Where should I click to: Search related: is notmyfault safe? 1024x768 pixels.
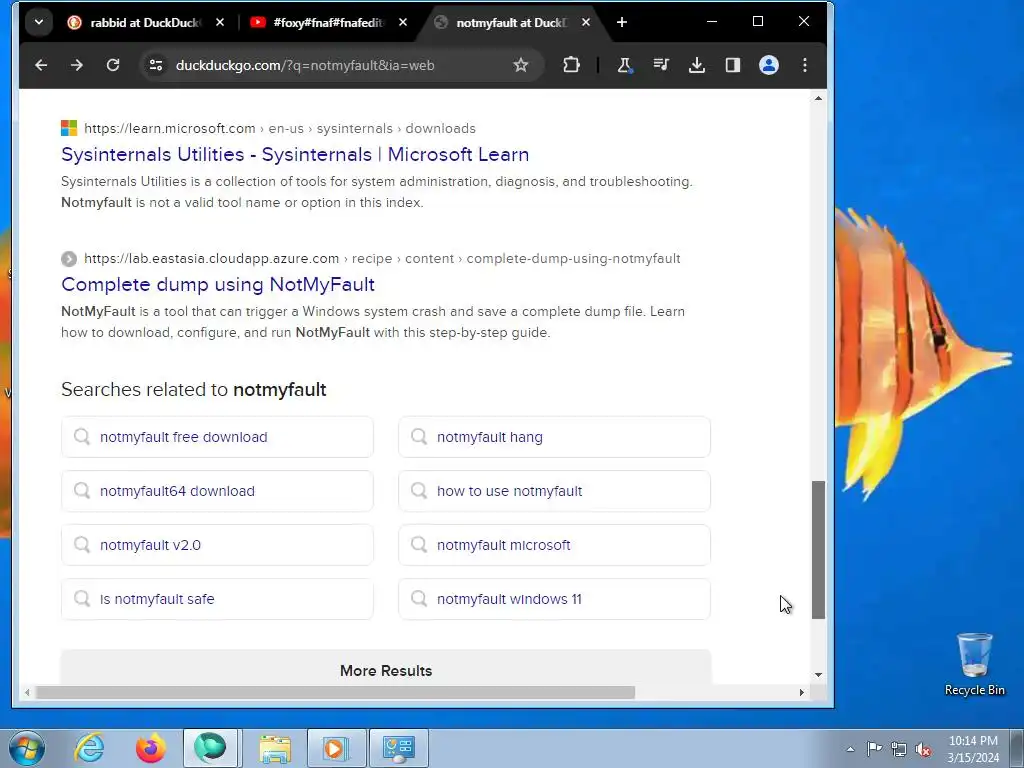[217, 599]
